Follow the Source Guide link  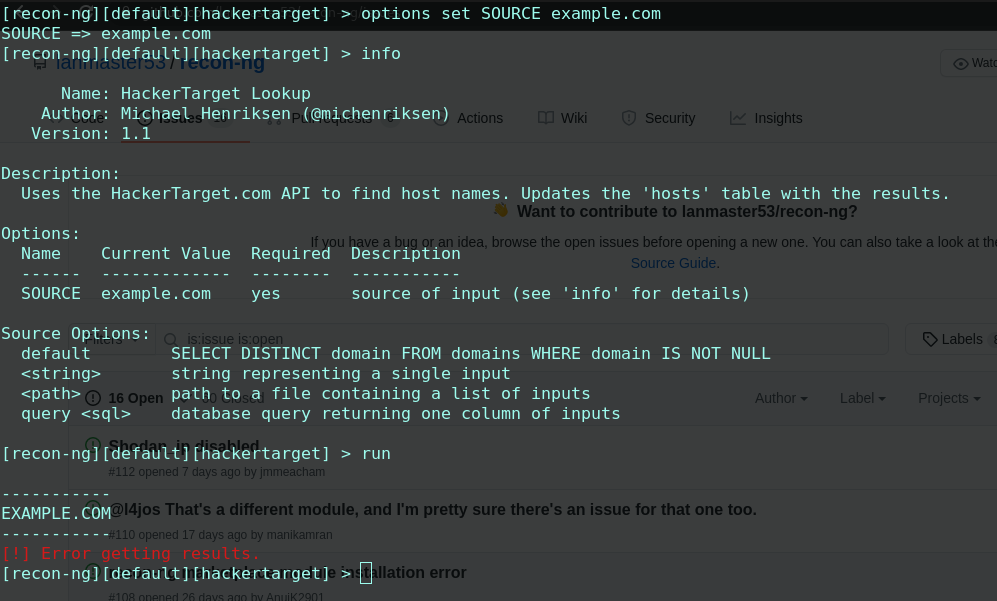[673, 263]
